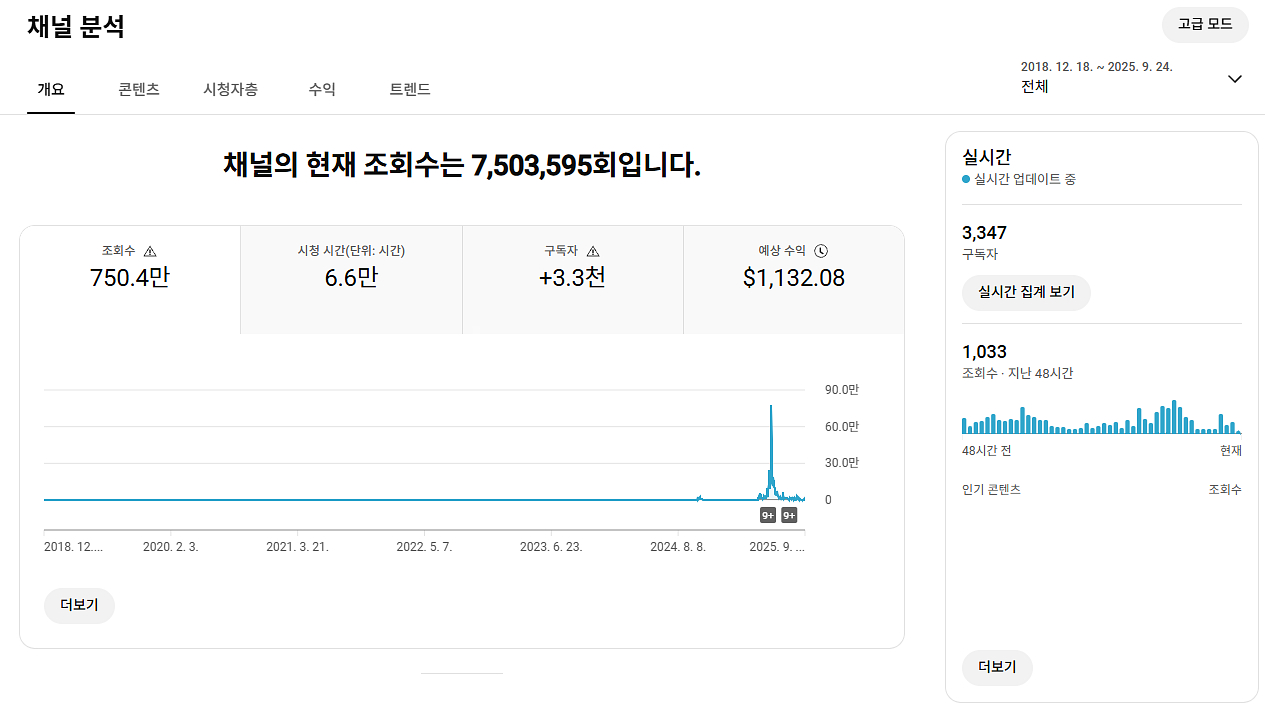Screen dimensions: 1265x710
Task: Click the warning icon beside 조회수
Action: click(x=150, y=252)
